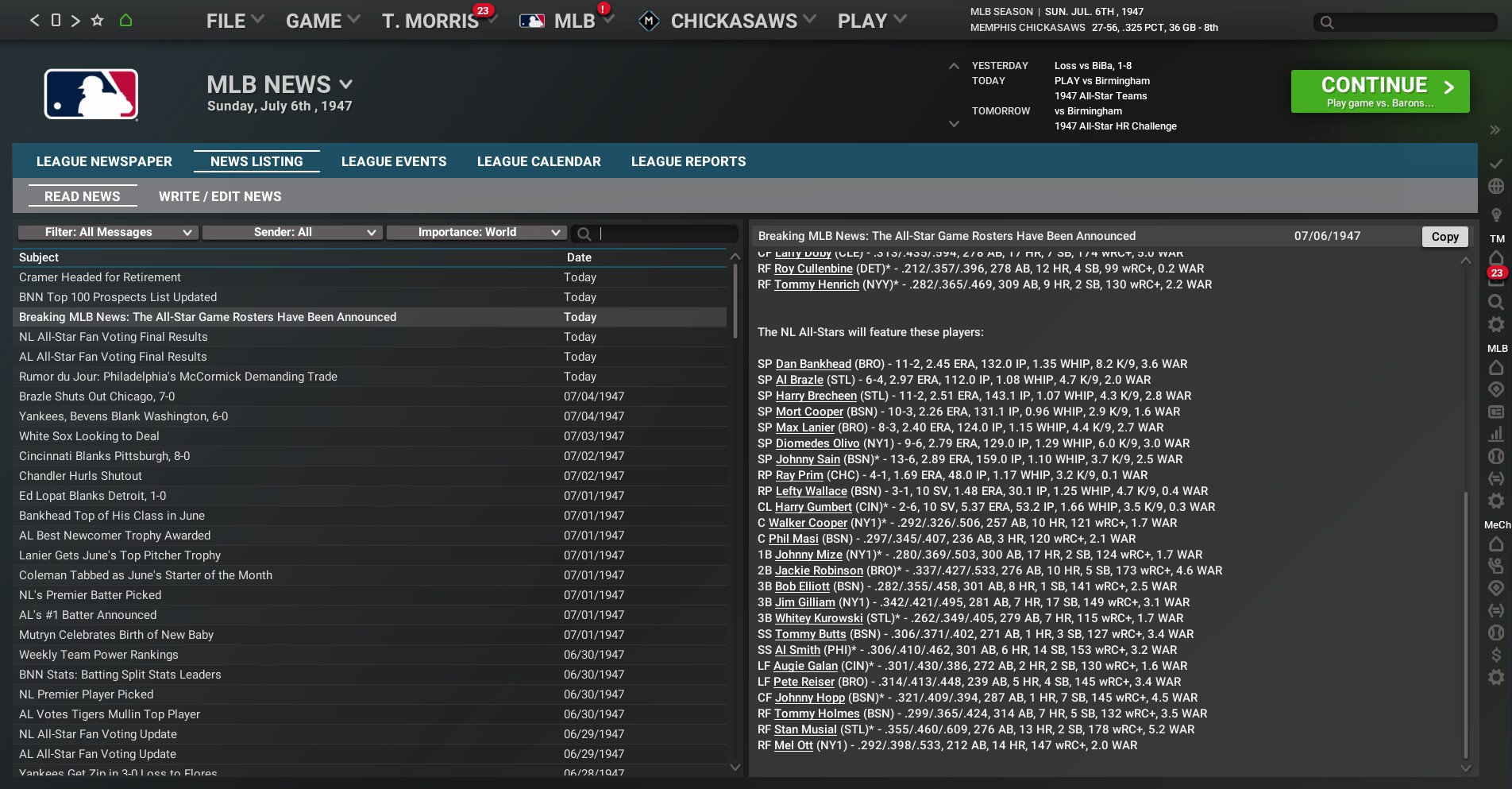
Task: Click the bookmark star icon
Action: point(98,21)
